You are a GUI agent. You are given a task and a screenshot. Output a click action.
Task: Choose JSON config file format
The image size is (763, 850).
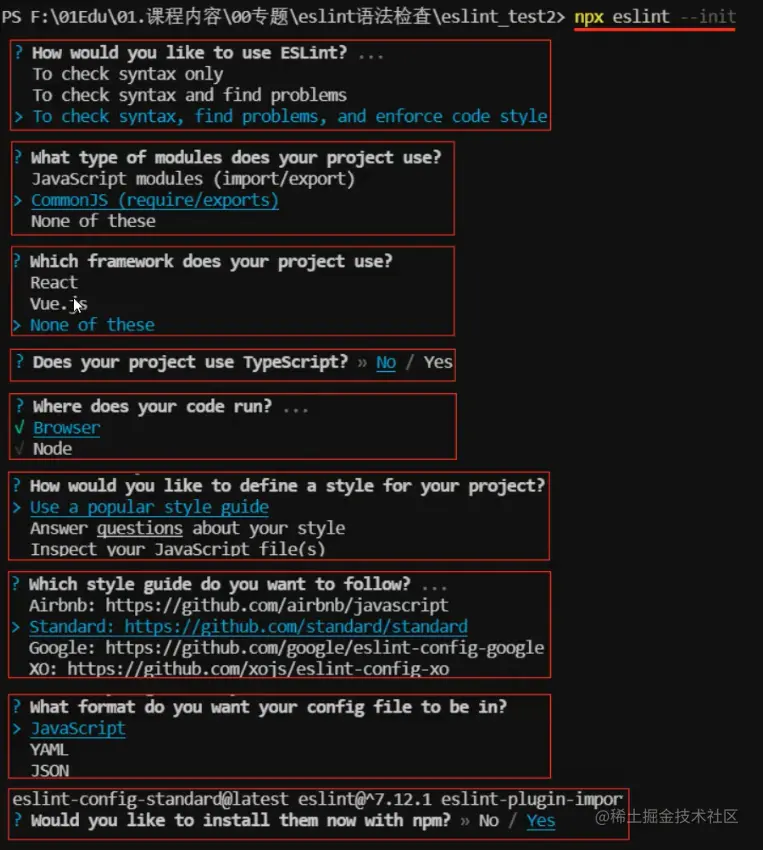[50, 771]
